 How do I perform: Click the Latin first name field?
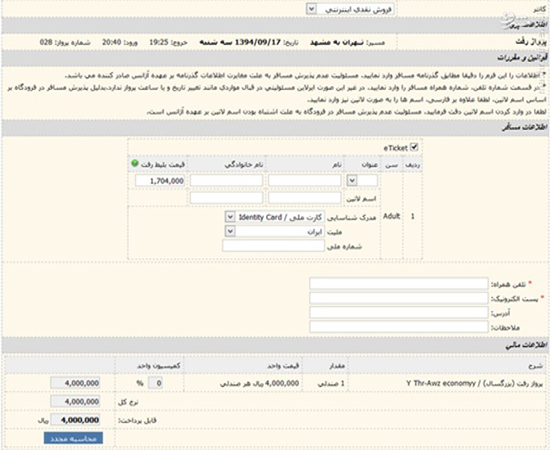304,198
